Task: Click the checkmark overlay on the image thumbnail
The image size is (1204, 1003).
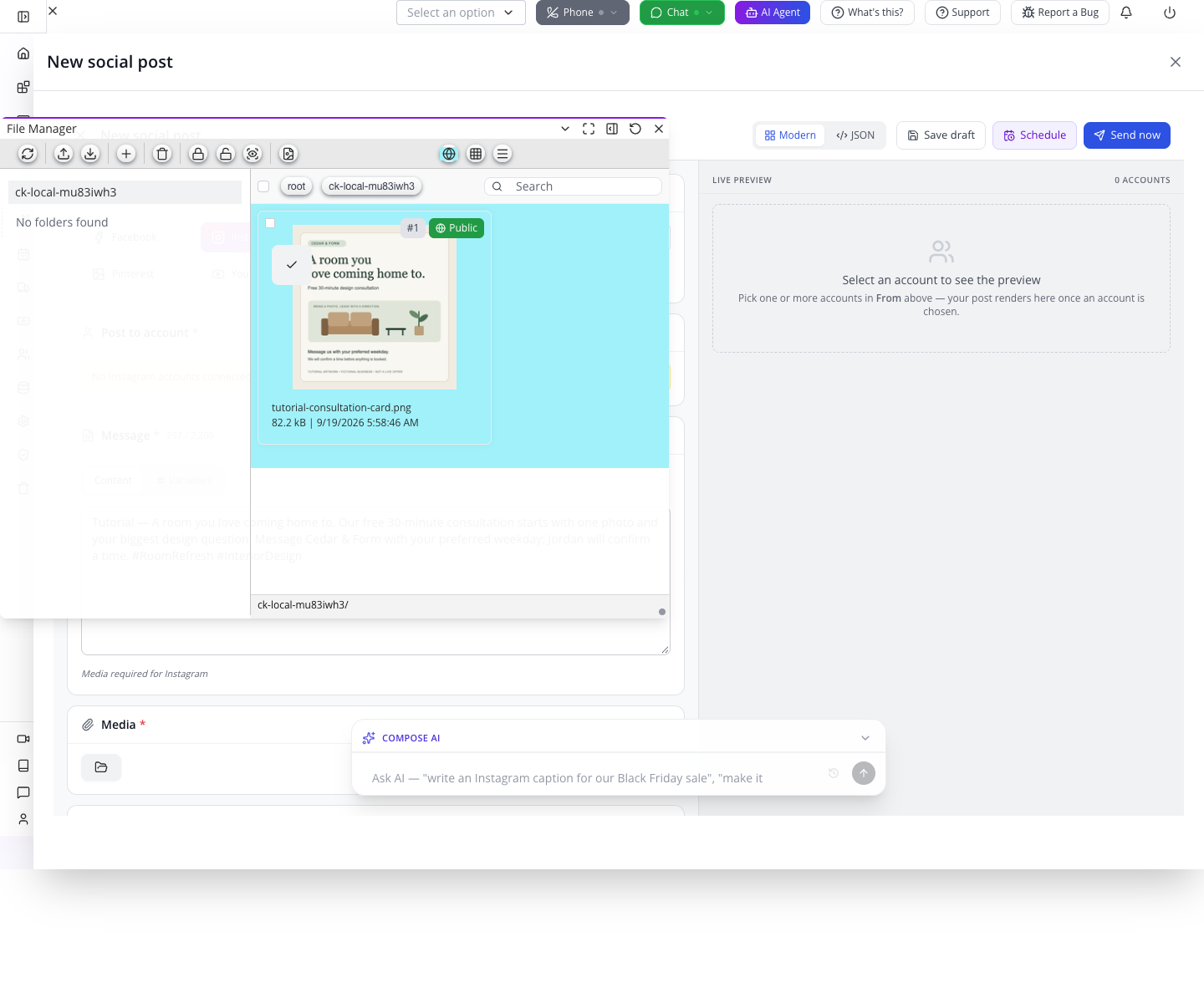Action: click(292, 264)
